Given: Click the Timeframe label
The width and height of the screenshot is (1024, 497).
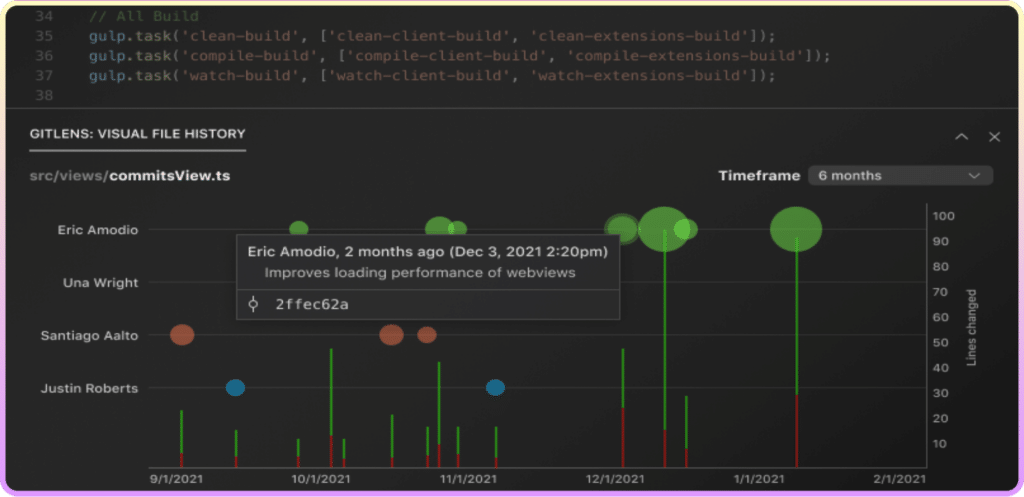Looking at the screenshot, I should (x=759, y=176).
